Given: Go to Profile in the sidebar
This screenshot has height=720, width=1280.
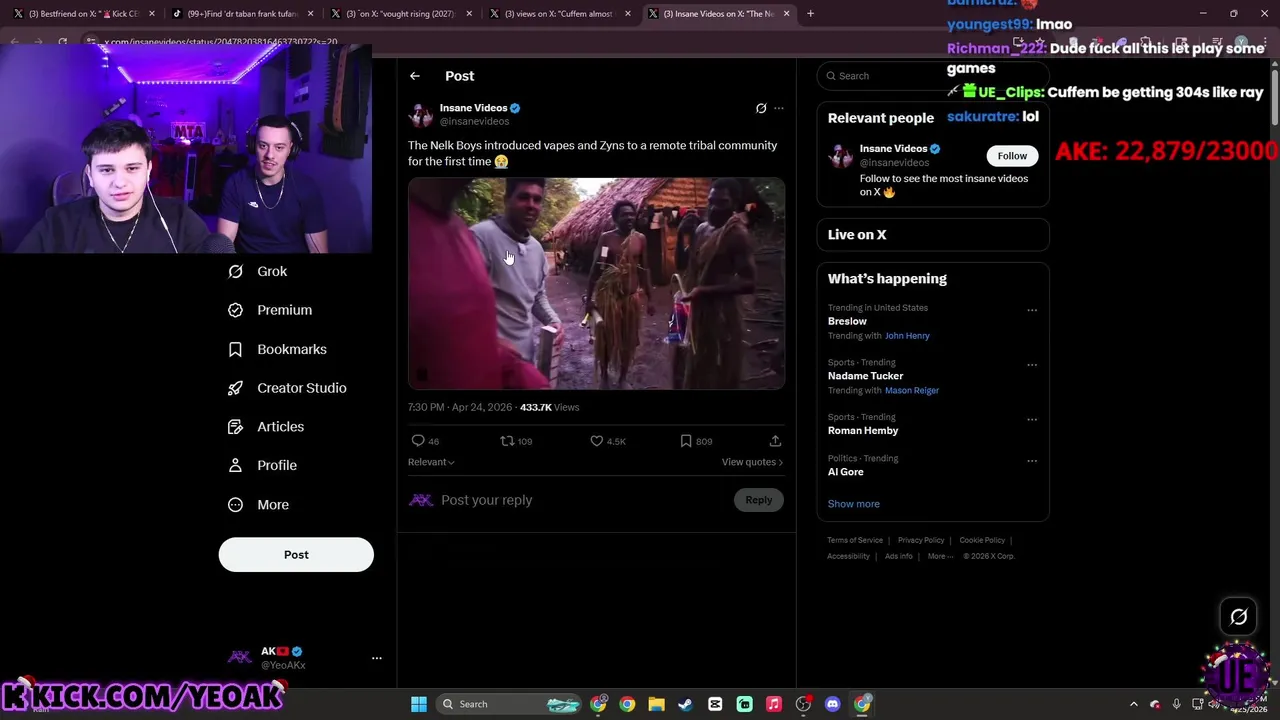Looking at the screenshot, I should click(x=262, y=466).
